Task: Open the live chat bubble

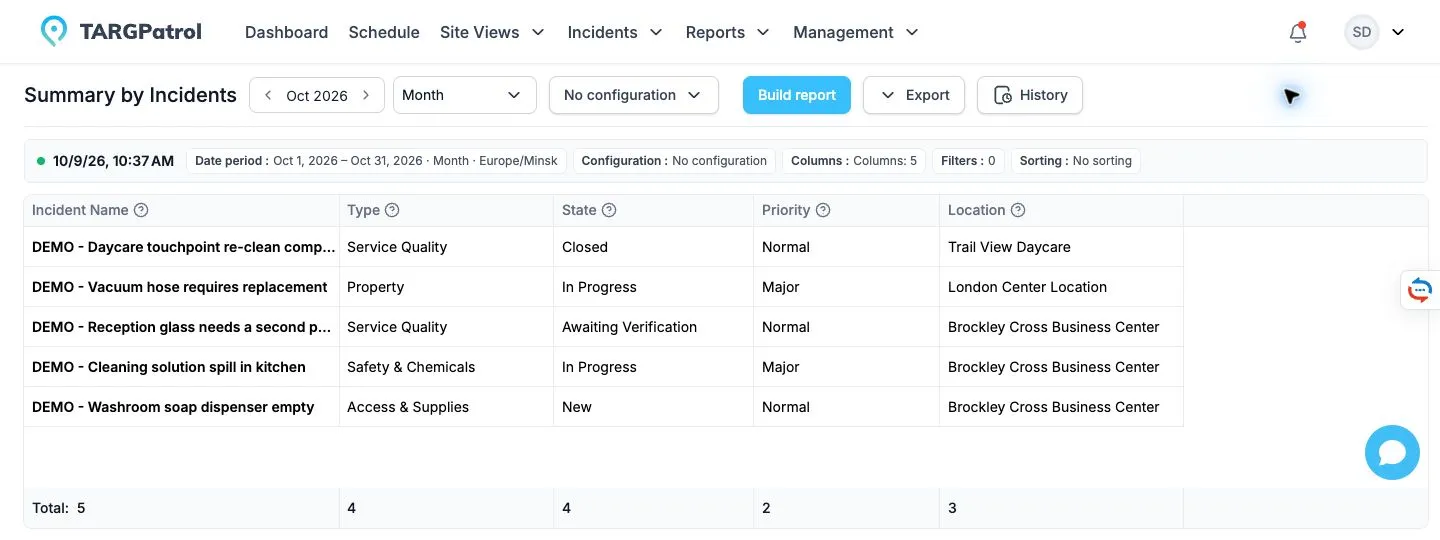Action: coord(1392,452)
